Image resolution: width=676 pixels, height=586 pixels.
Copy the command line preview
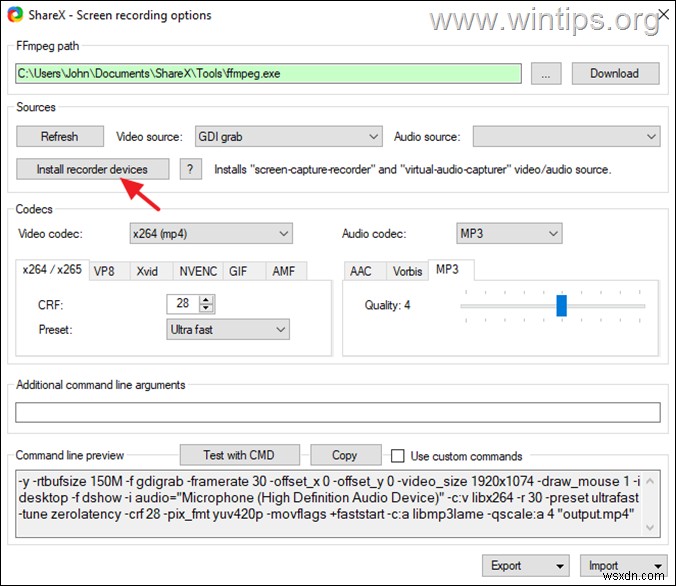coord(345,455)
